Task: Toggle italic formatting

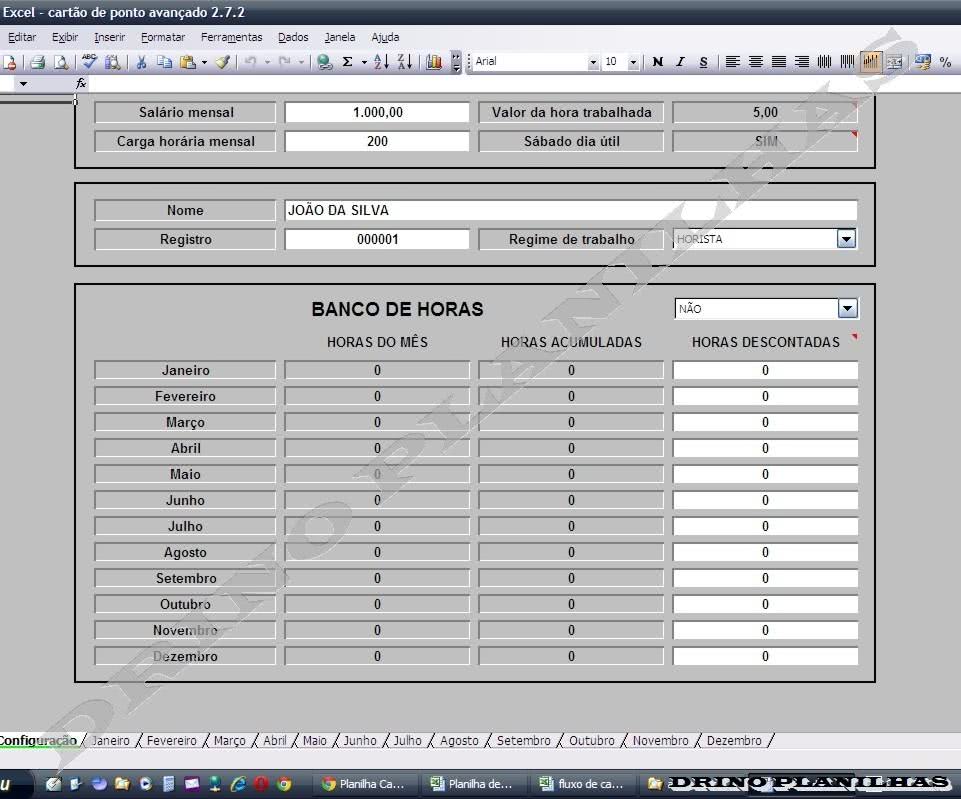Action: click(680, 62)
